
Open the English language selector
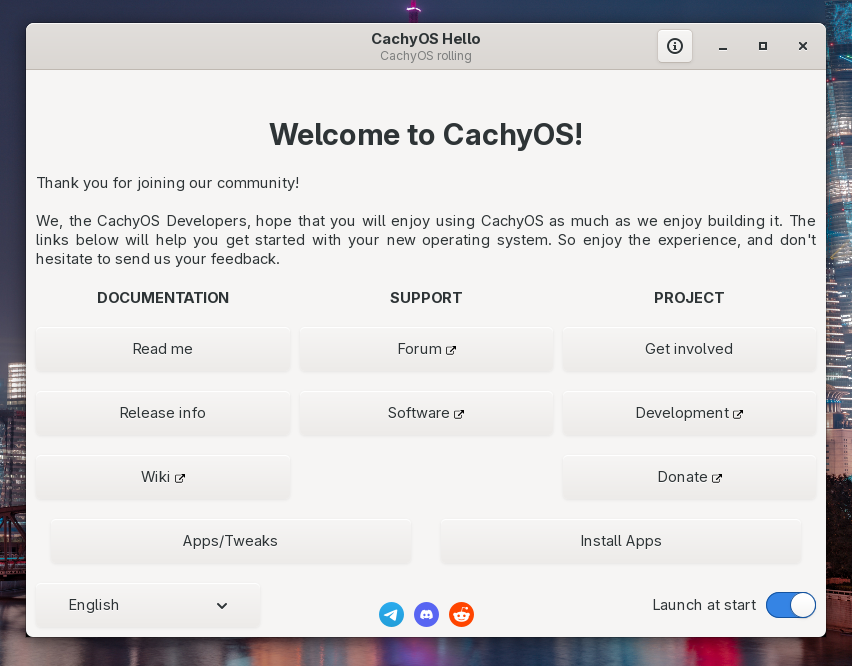pyautogui.click(x=147, y=605)
